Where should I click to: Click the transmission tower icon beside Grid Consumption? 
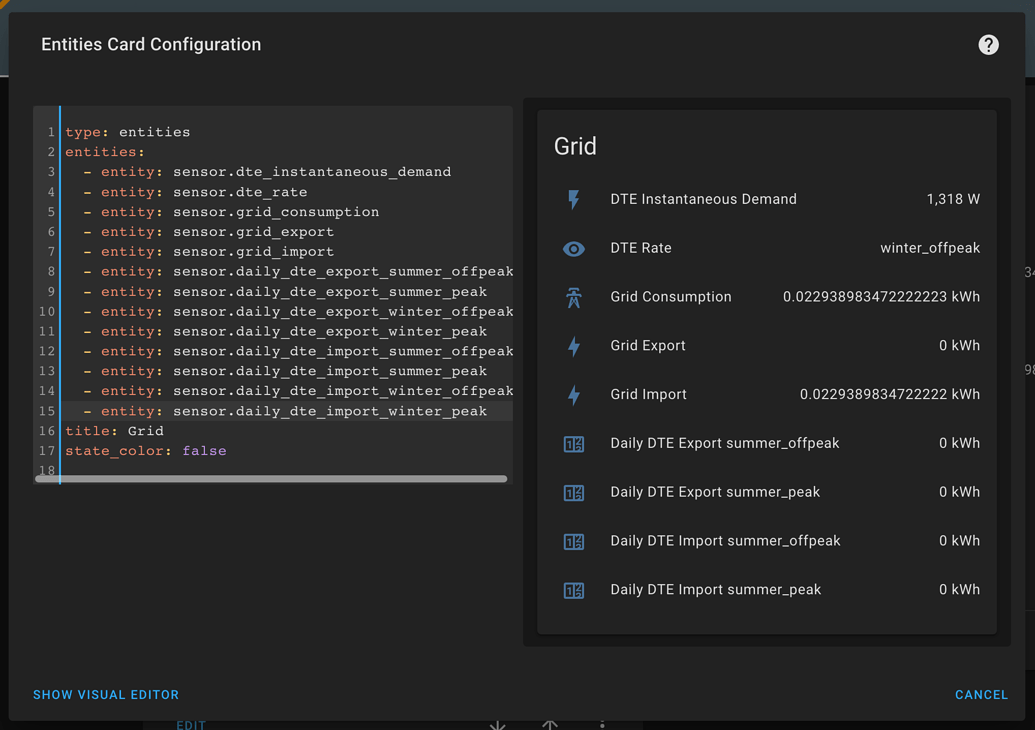point(573,296)
